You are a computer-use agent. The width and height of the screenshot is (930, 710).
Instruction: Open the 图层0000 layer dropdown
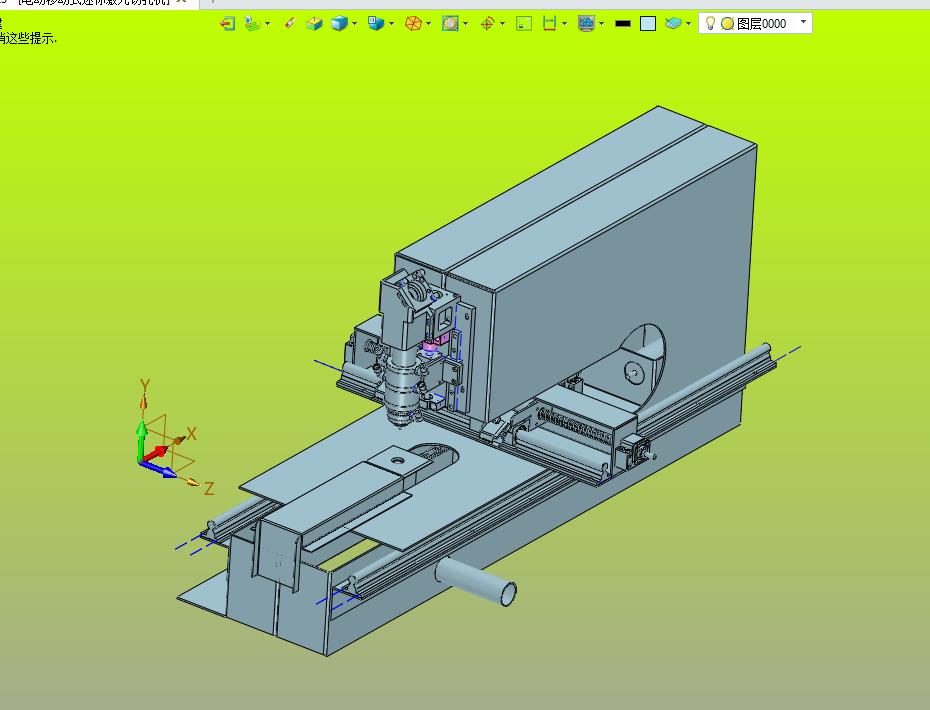coord(804,22)
